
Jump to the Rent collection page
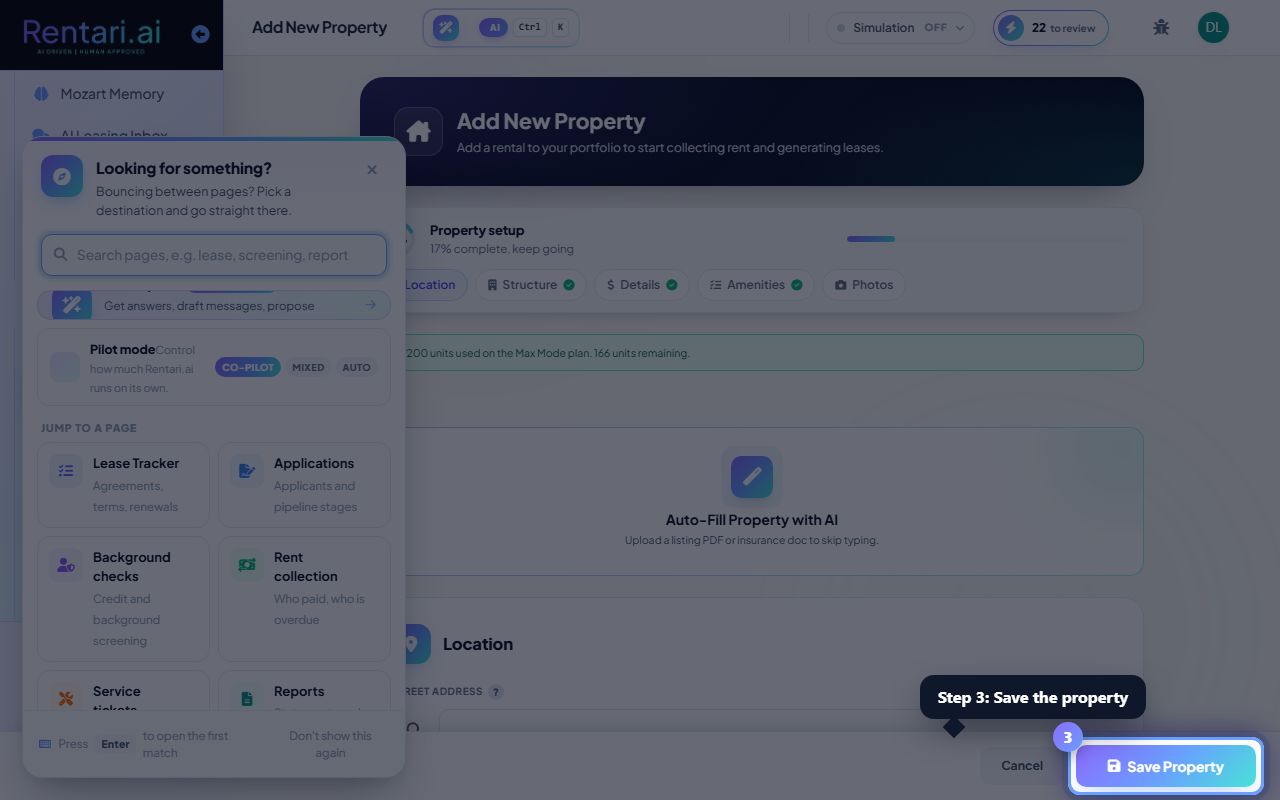point(304,598)
